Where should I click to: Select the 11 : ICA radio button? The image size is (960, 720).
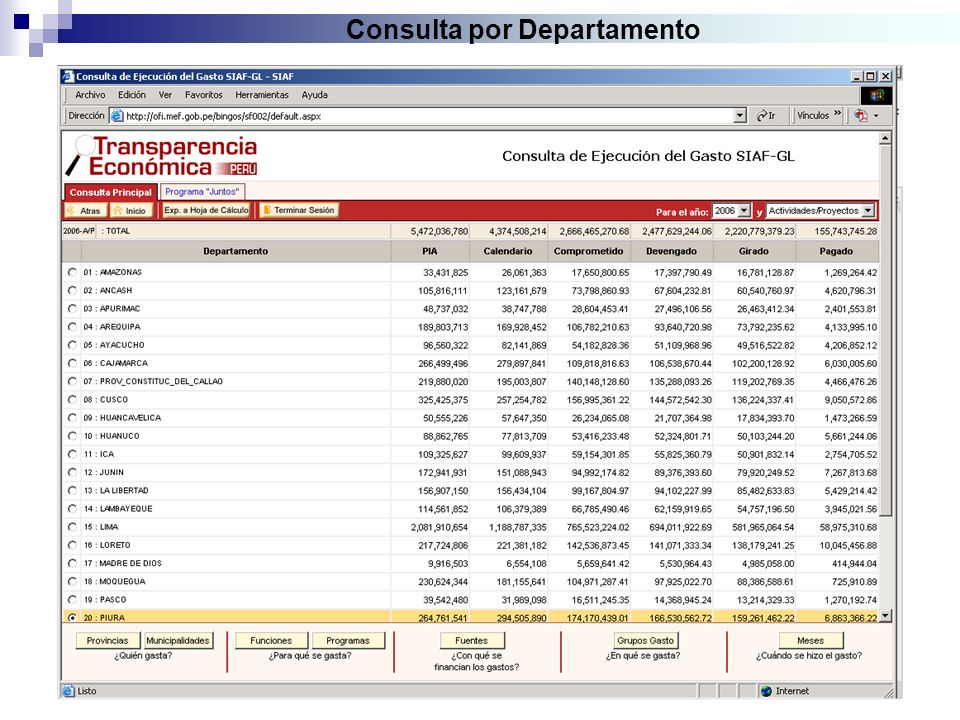point(72,454)
